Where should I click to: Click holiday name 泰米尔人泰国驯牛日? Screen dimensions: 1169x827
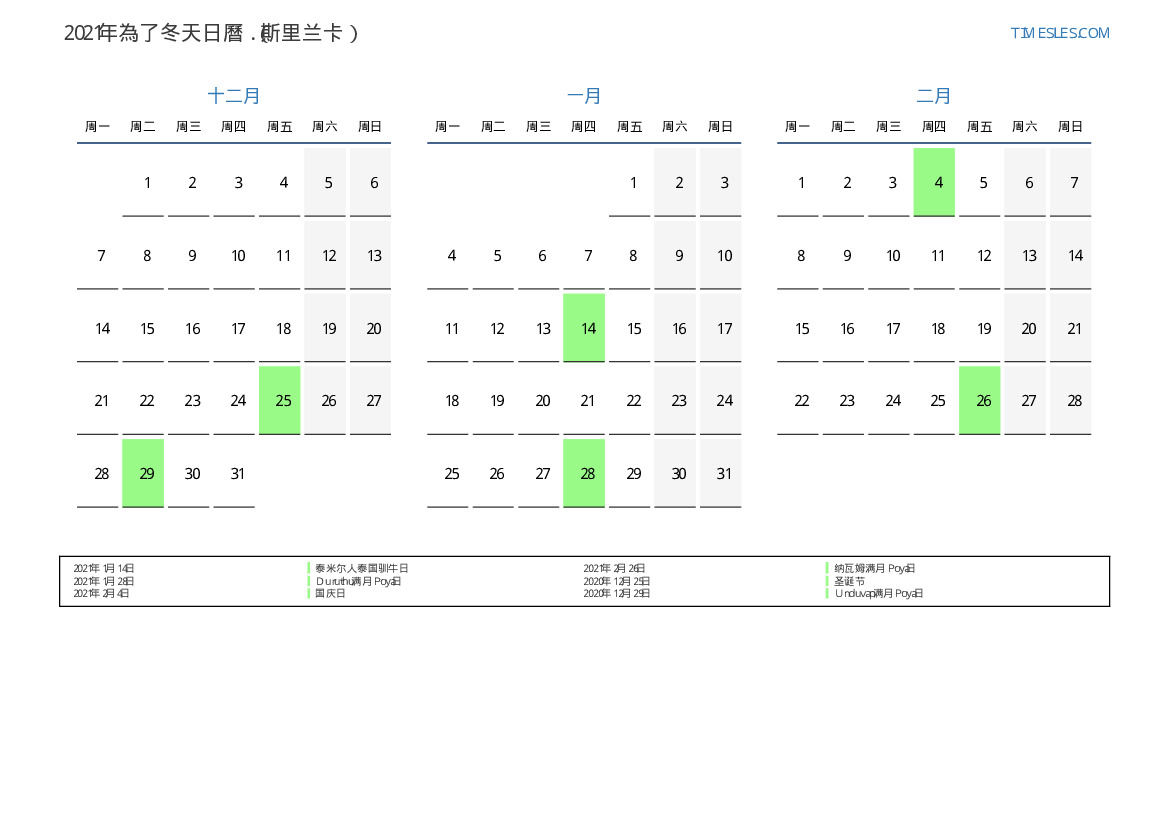(x=362, y=568)
